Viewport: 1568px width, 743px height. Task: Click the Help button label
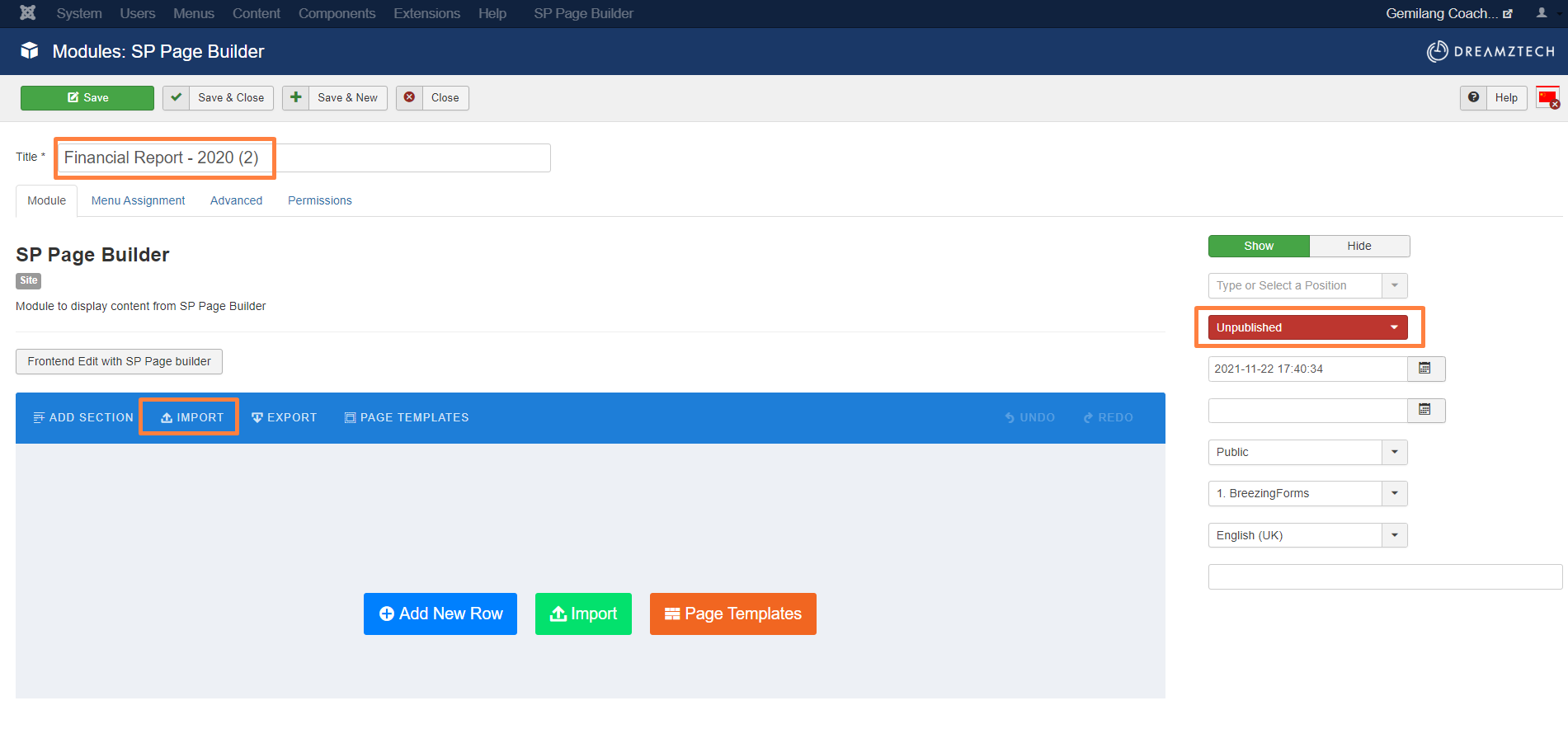tap(1506, 97)
